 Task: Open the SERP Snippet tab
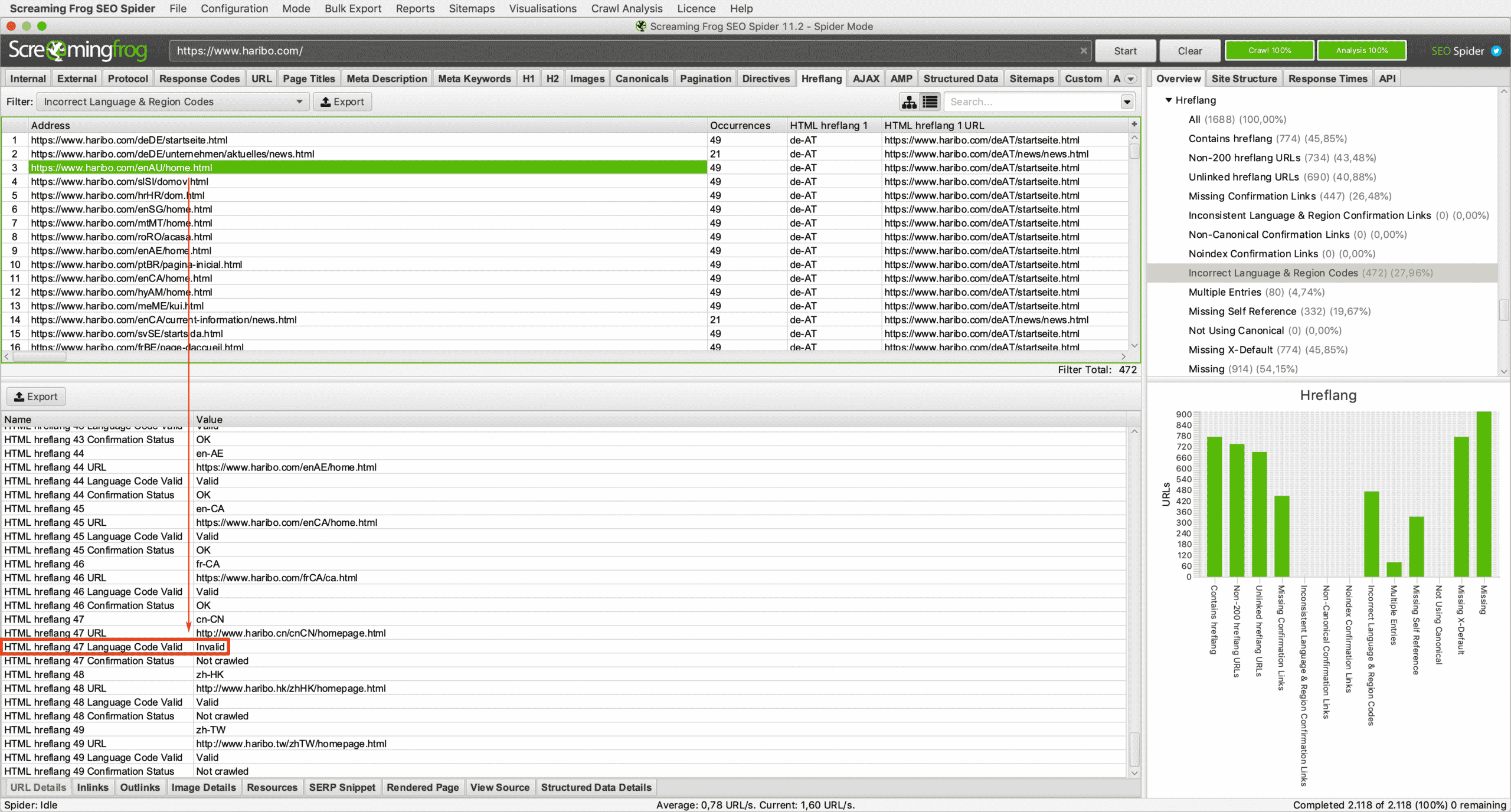342,787
